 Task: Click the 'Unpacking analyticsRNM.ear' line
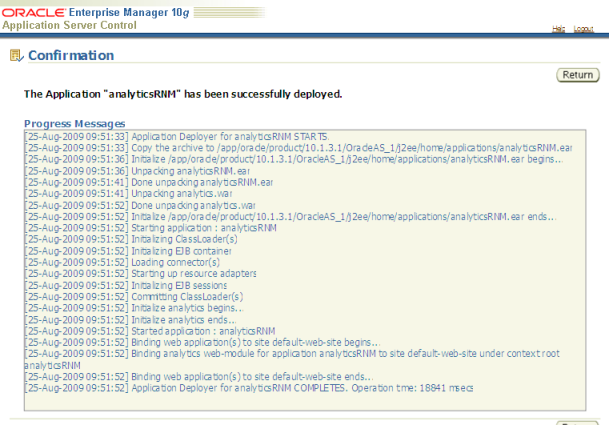(x=137, y=171)
